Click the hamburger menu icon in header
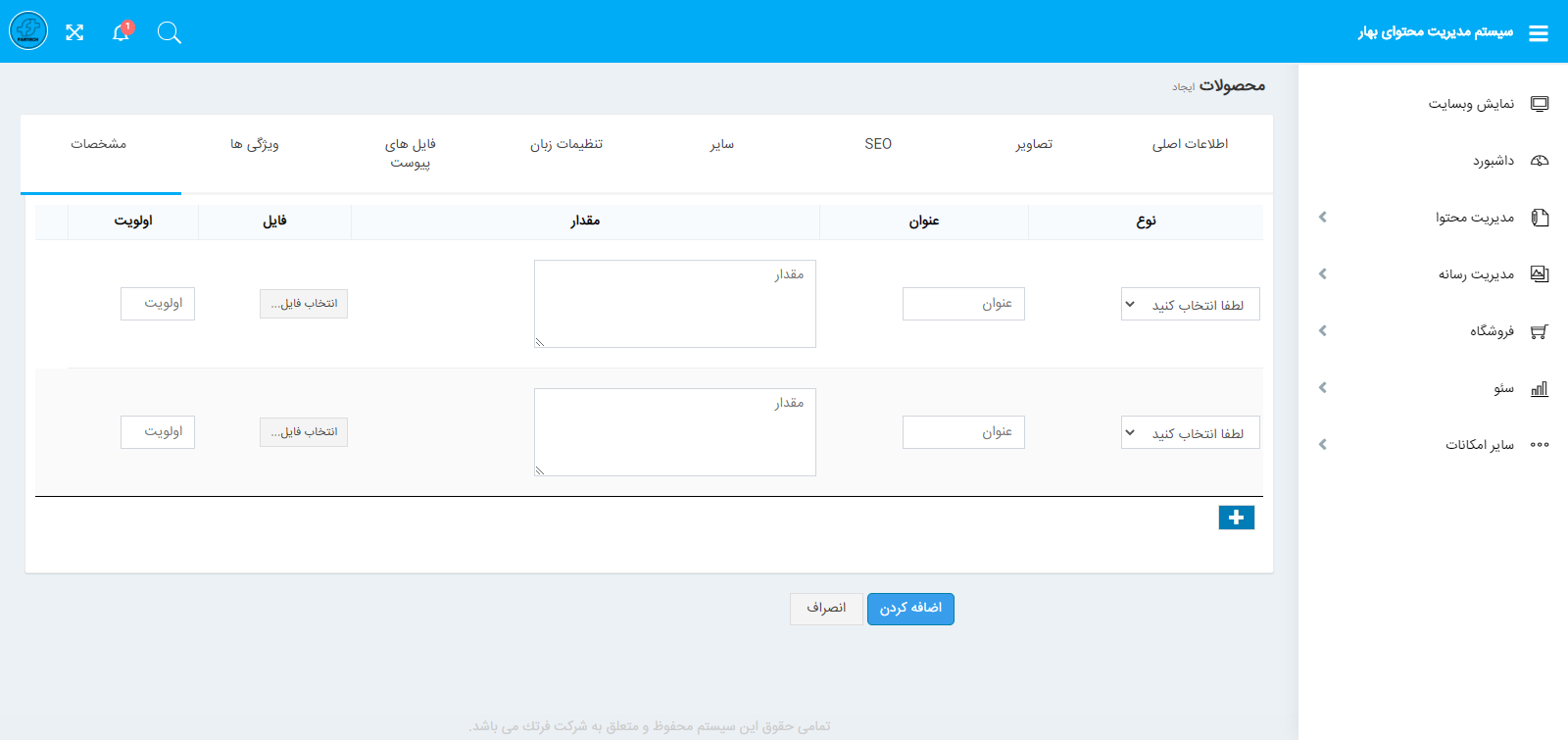 [x=1539, y=33]
